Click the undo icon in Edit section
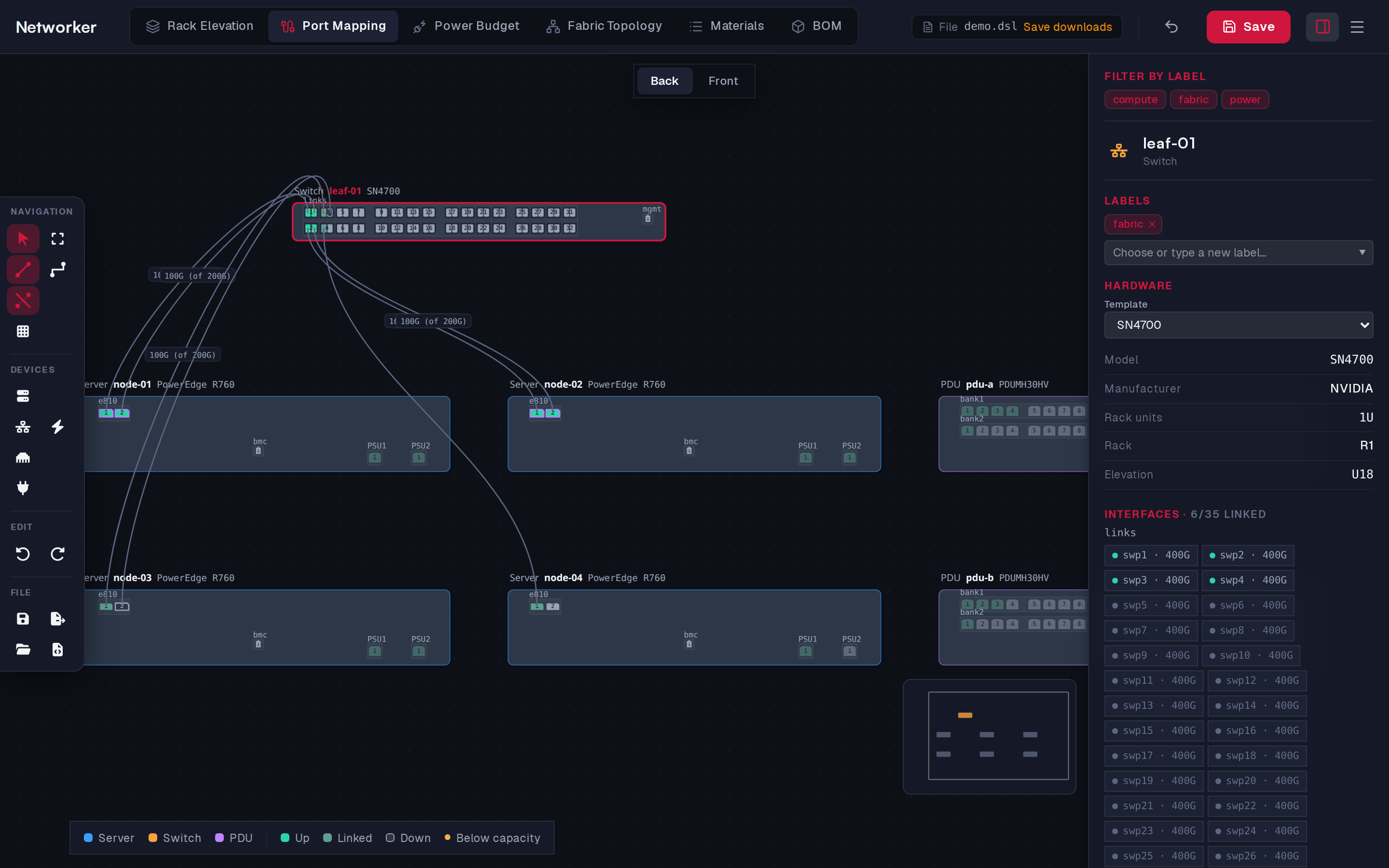Viewport: 1389px width, 868px height. [x=23, y=554]
